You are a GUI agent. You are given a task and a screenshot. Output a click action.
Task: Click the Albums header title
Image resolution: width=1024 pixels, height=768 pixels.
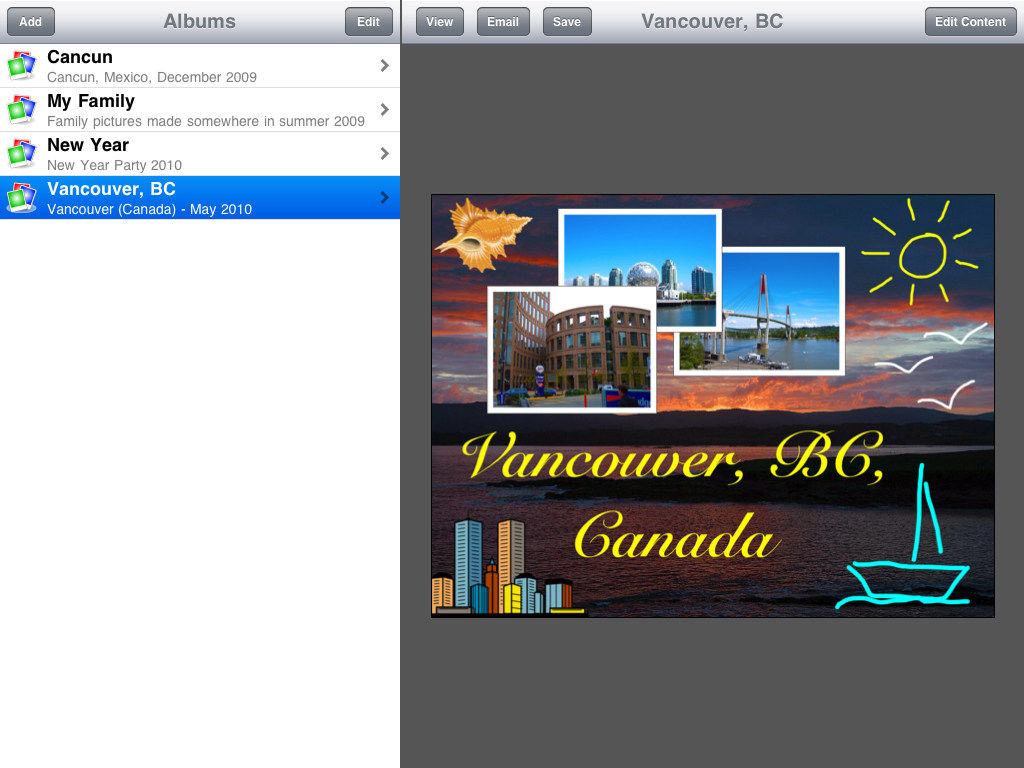pos(199,22)
